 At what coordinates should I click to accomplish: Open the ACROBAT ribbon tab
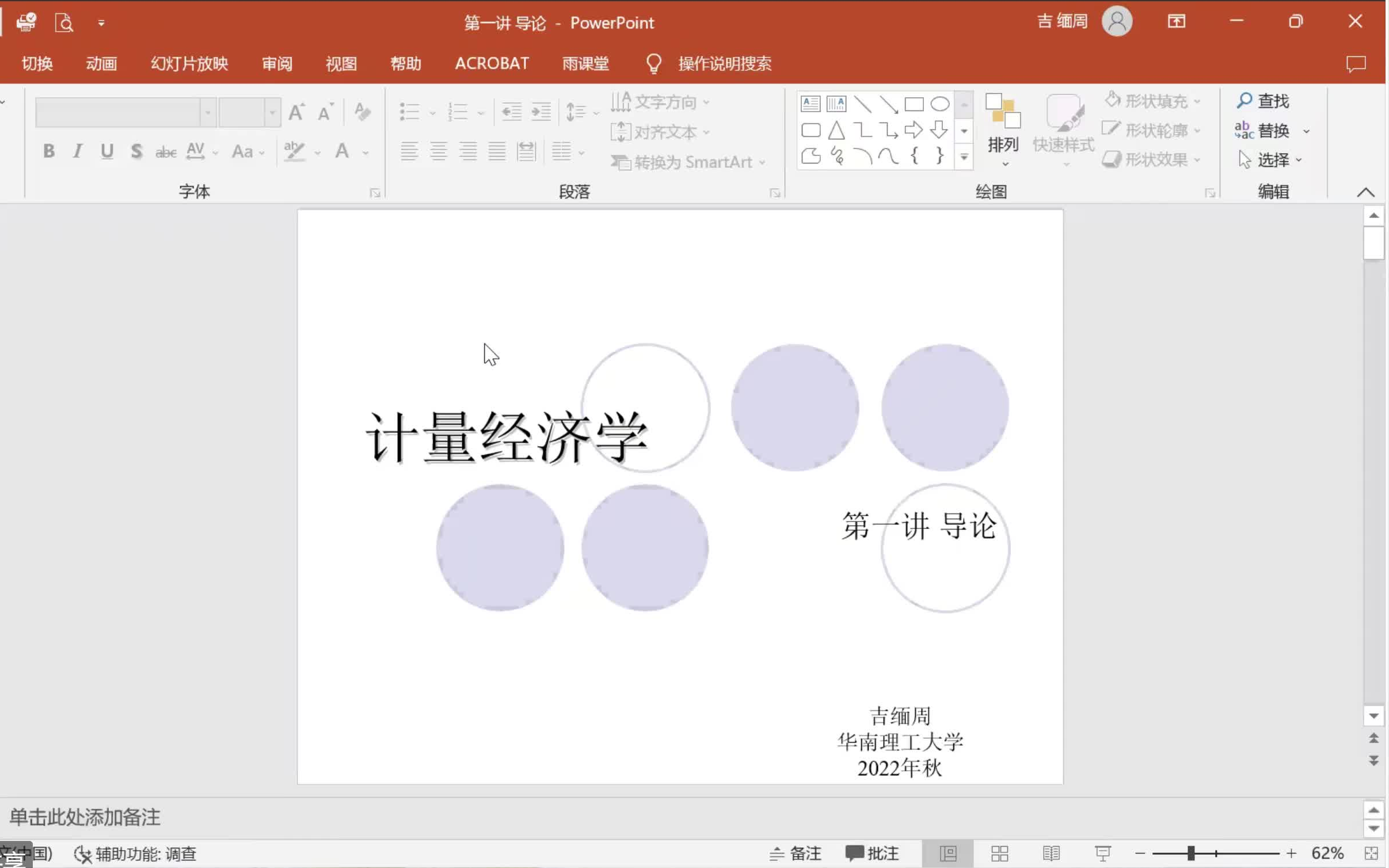(492, 63)
